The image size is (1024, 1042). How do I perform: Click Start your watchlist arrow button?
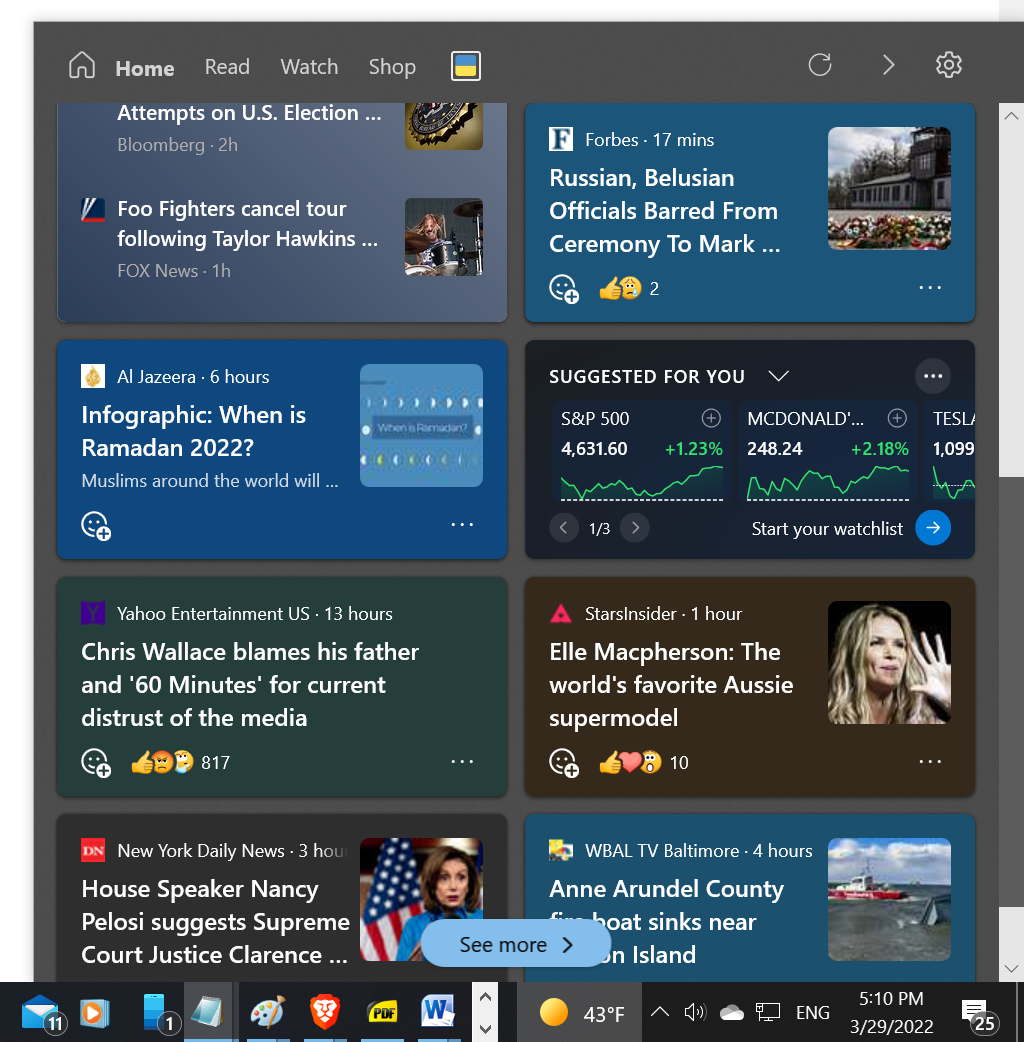[933, 528]
